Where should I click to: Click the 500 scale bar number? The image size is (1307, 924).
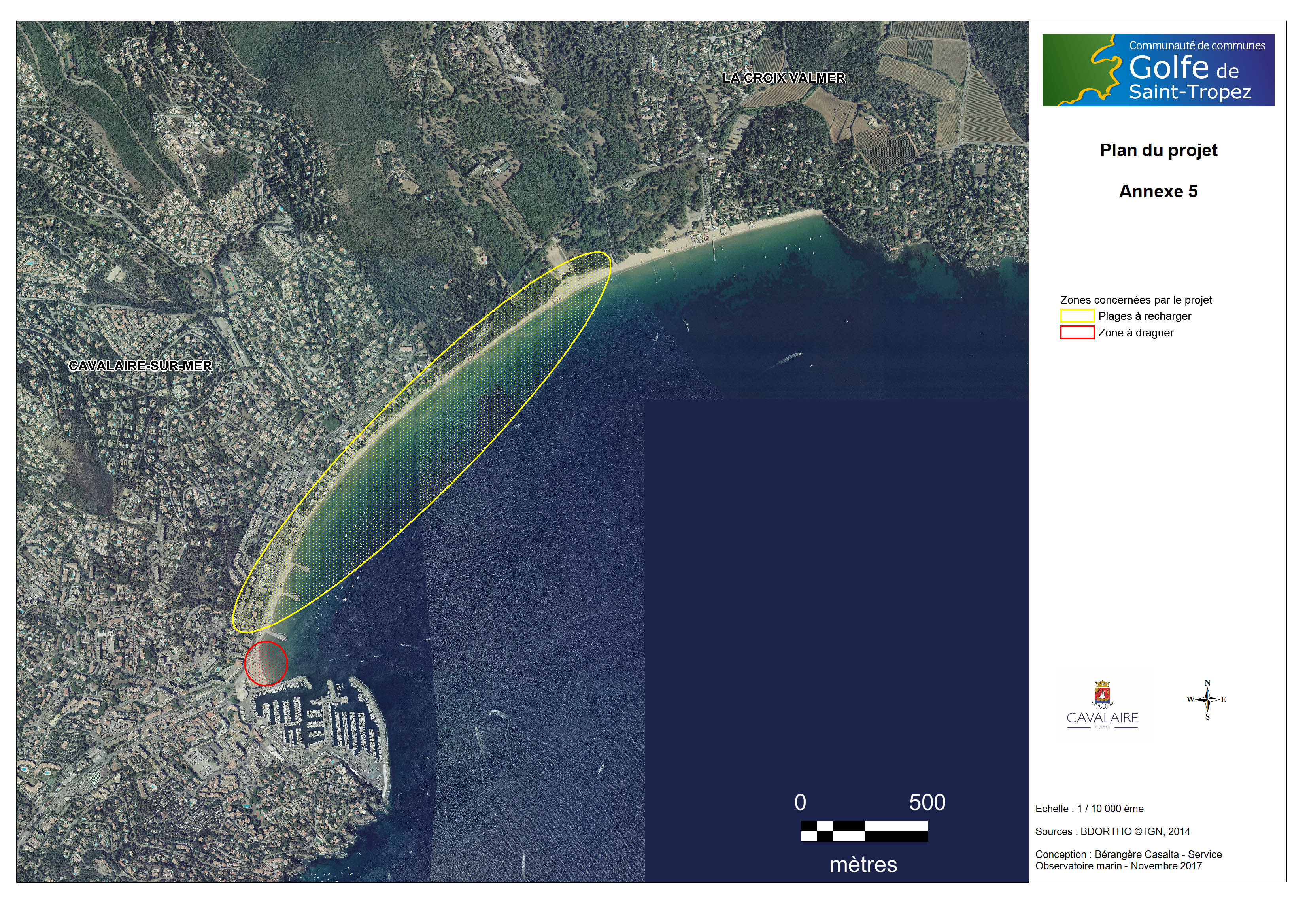pos(927,803)
